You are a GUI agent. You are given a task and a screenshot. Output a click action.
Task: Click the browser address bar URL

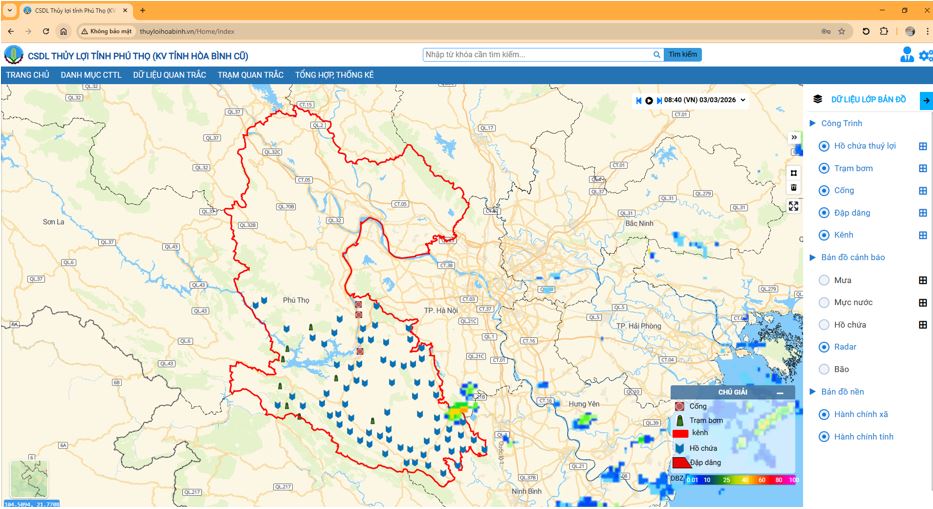tap(187, 31)
